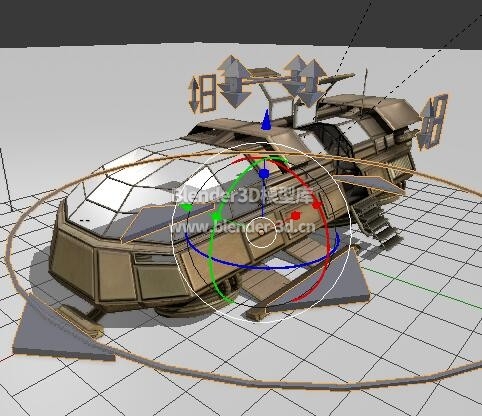Select the leftmost double-arrow control with square frame
This screenshot has height=416, width=482.
click(202, 94)
